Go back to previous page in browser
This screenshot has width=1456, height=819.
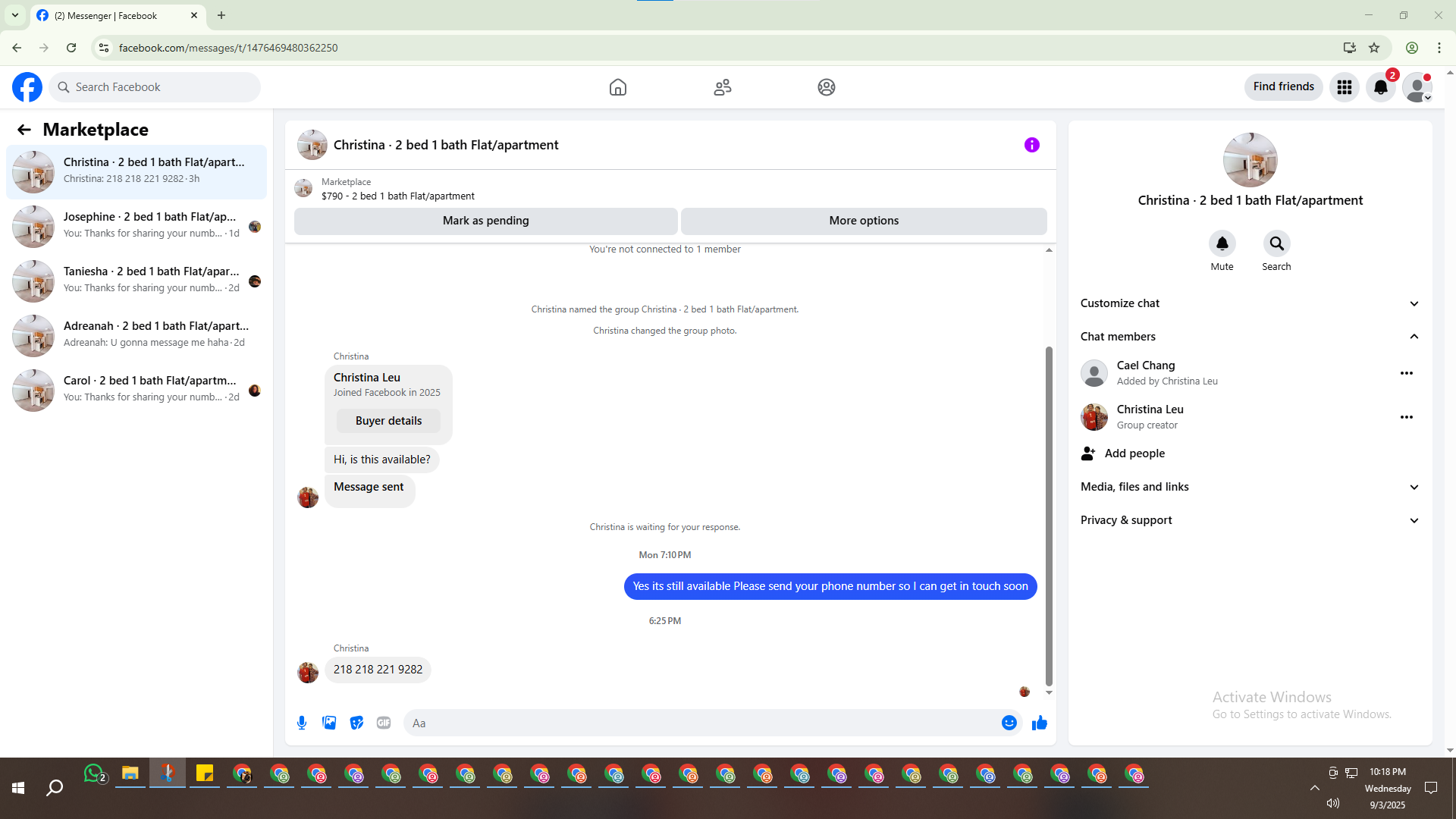tap(17, 48)
